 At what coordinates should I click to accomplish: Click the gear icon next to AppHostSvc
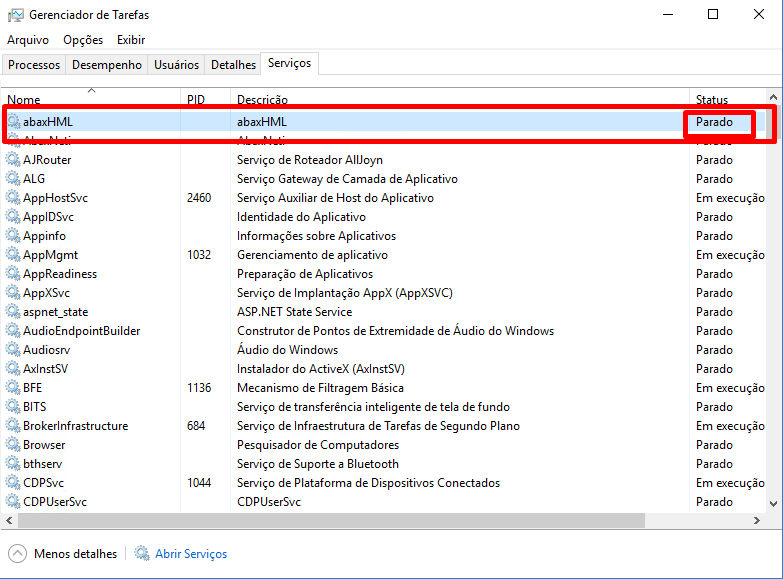click(13, 198)
